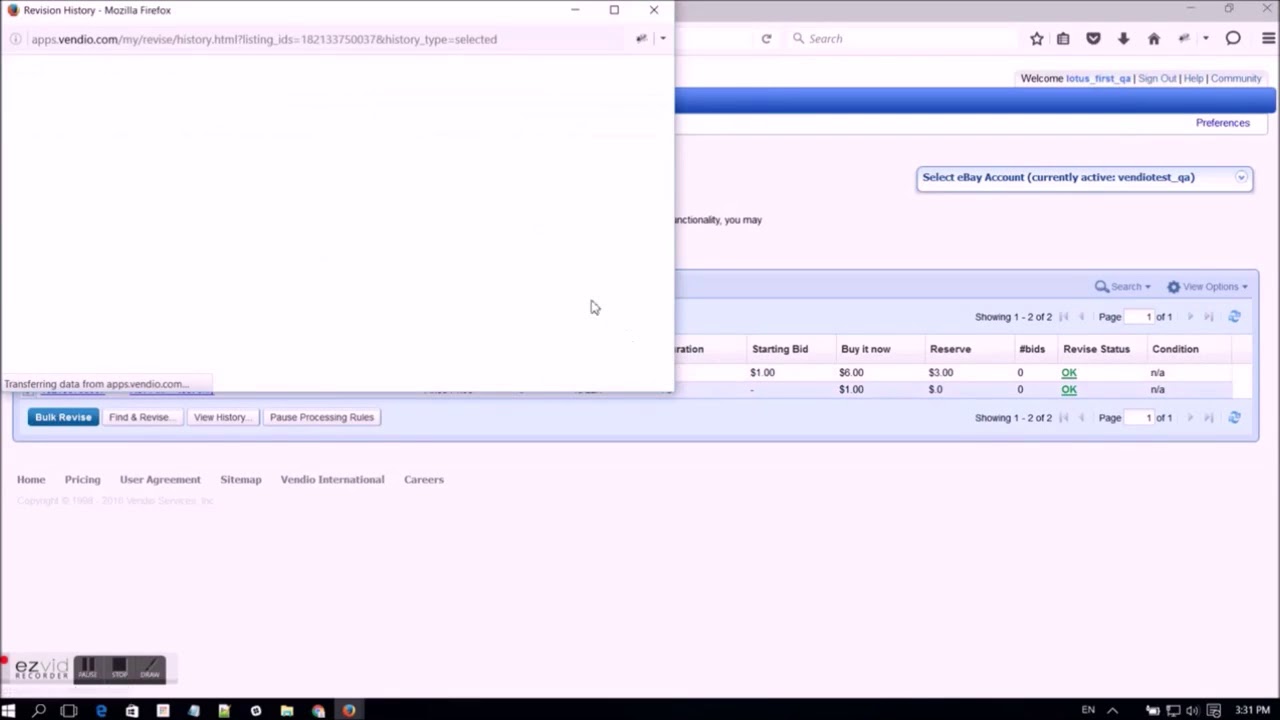Click the Starting Bid column header
This screenshot has height=720, width=1280.
pyautogui.click(x=780, y=349)
